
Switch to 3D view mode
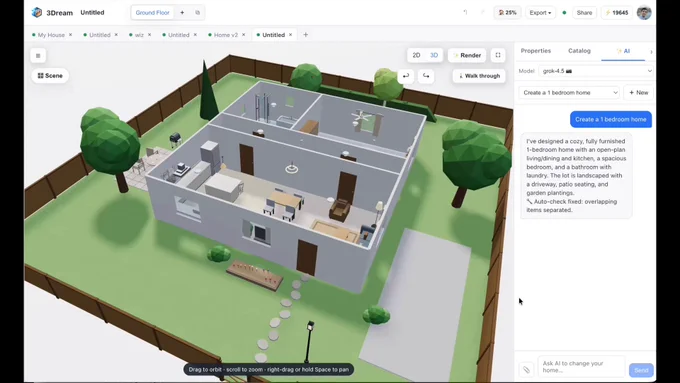[434, 55]
